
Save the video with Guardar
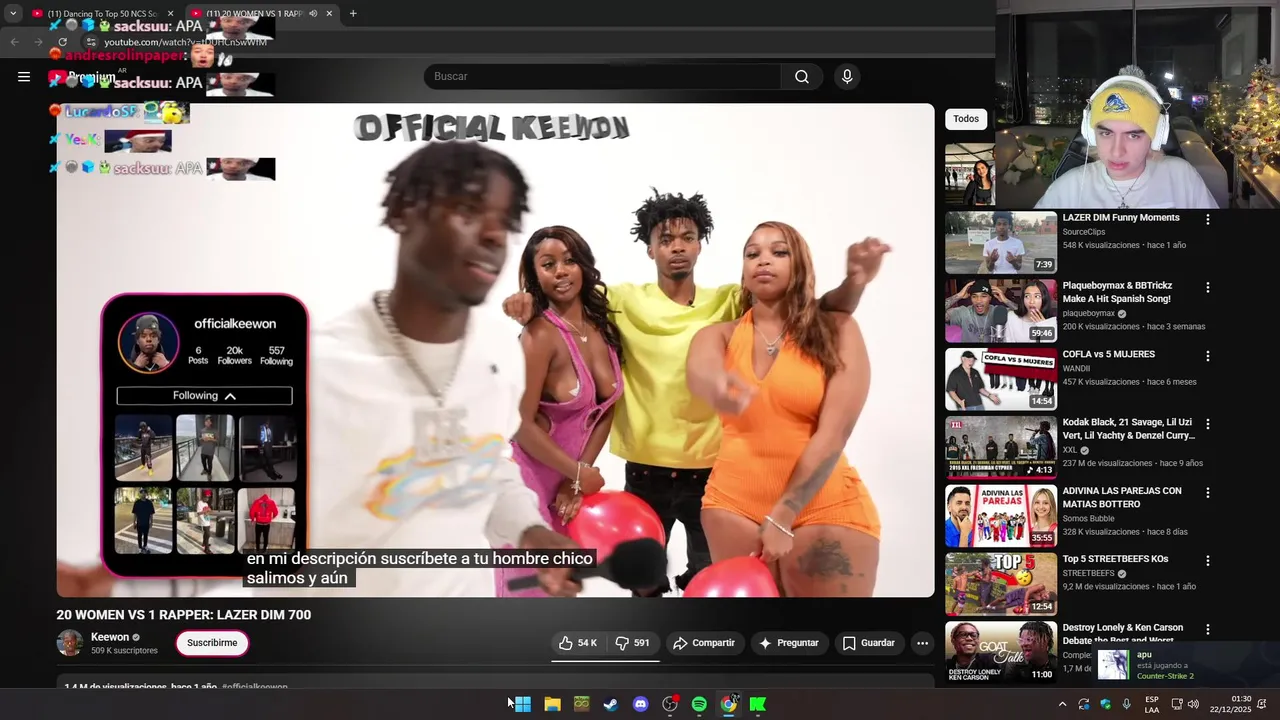pos(869,643)
